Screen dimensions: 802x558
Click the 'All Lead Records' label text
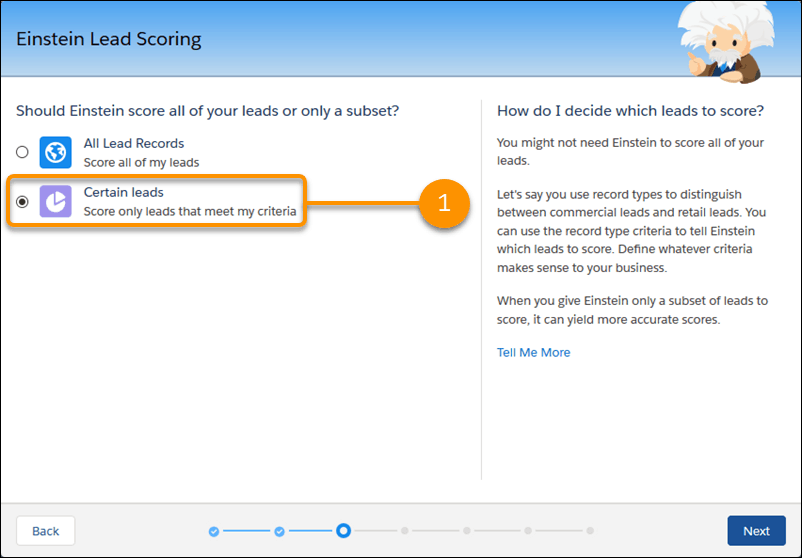click(x=134, y=144)
